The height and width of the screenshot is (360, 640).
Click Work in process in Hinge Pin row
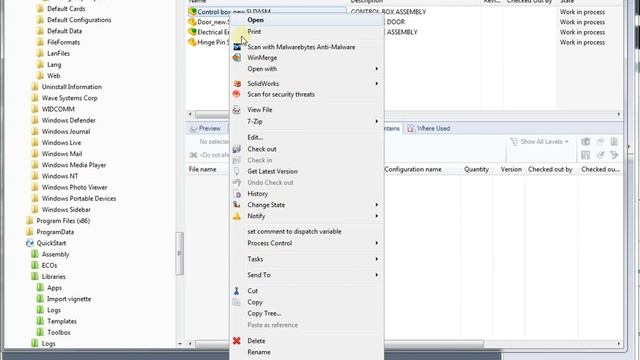(582, 42)
